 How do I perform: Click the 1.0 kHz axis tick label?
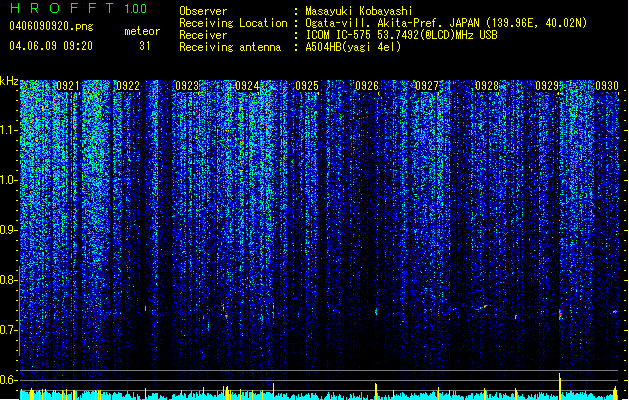(9, 180)
